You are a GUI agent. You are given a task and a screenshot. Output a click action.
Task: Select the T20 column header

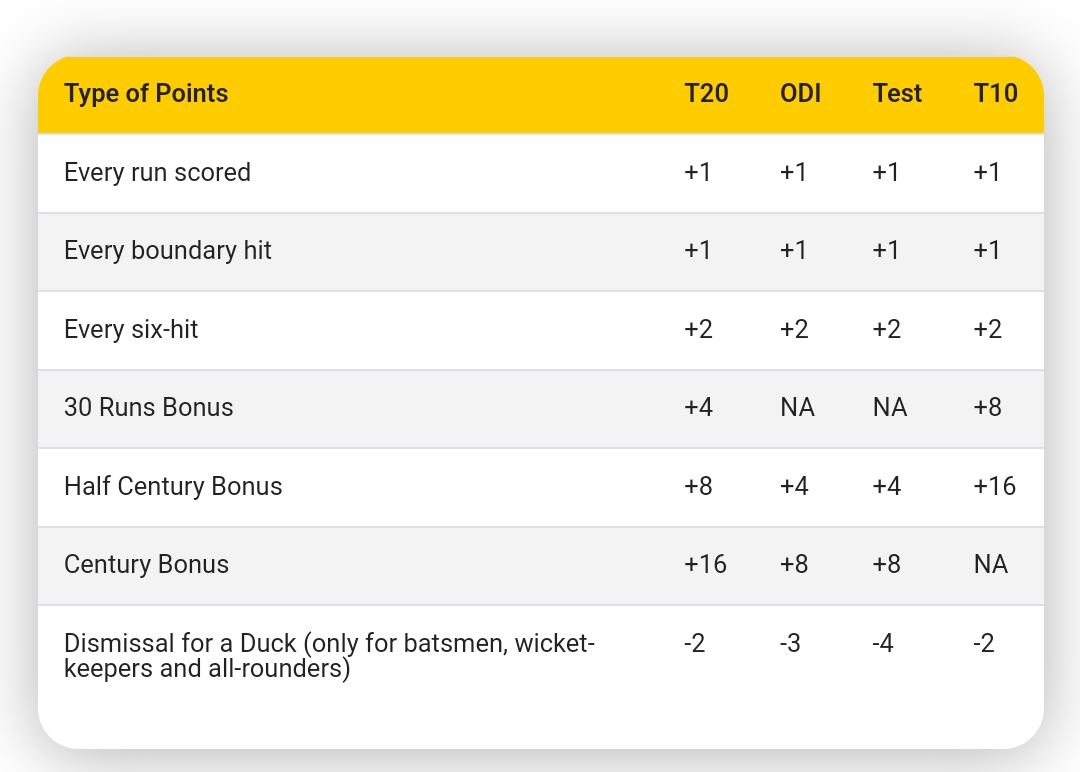point(706,94)
